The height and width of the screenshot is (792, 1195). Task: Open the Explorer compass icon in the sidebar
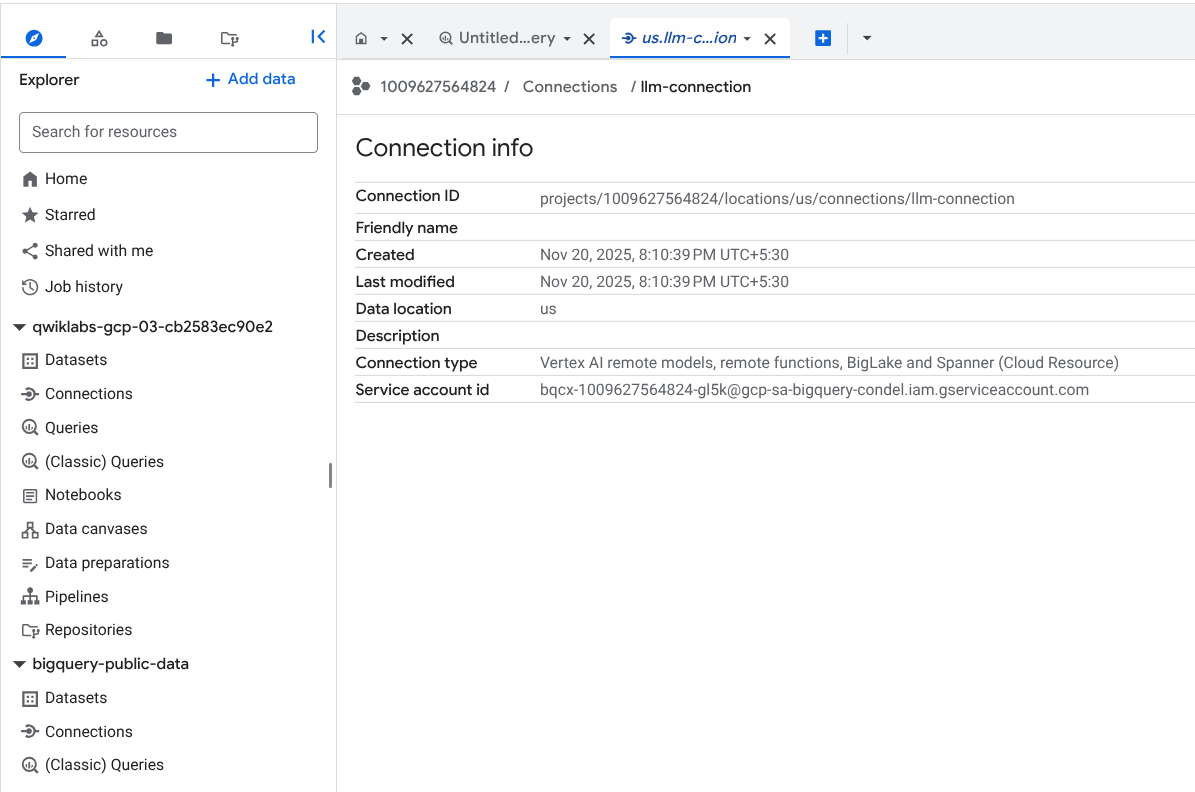(x=34, y=37)
